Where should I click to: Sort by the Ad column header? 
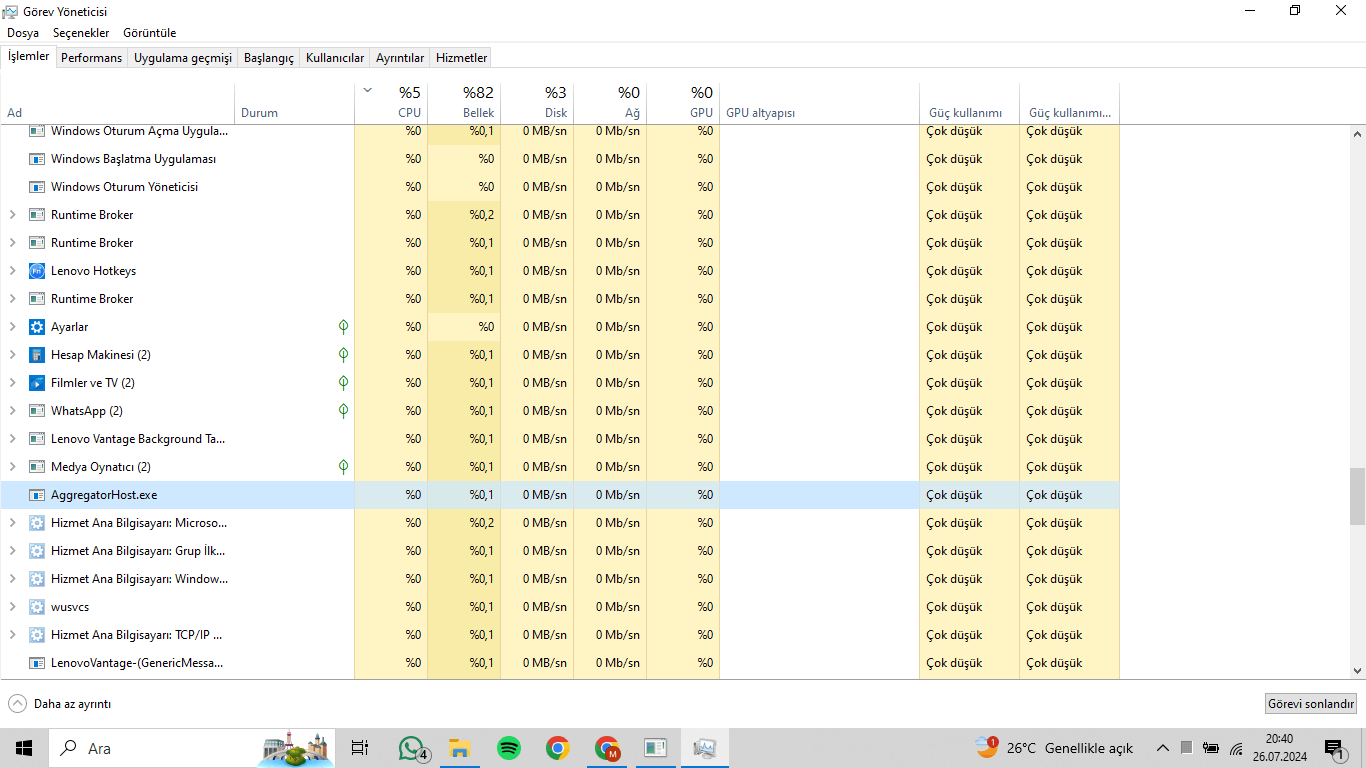(118, 103)
